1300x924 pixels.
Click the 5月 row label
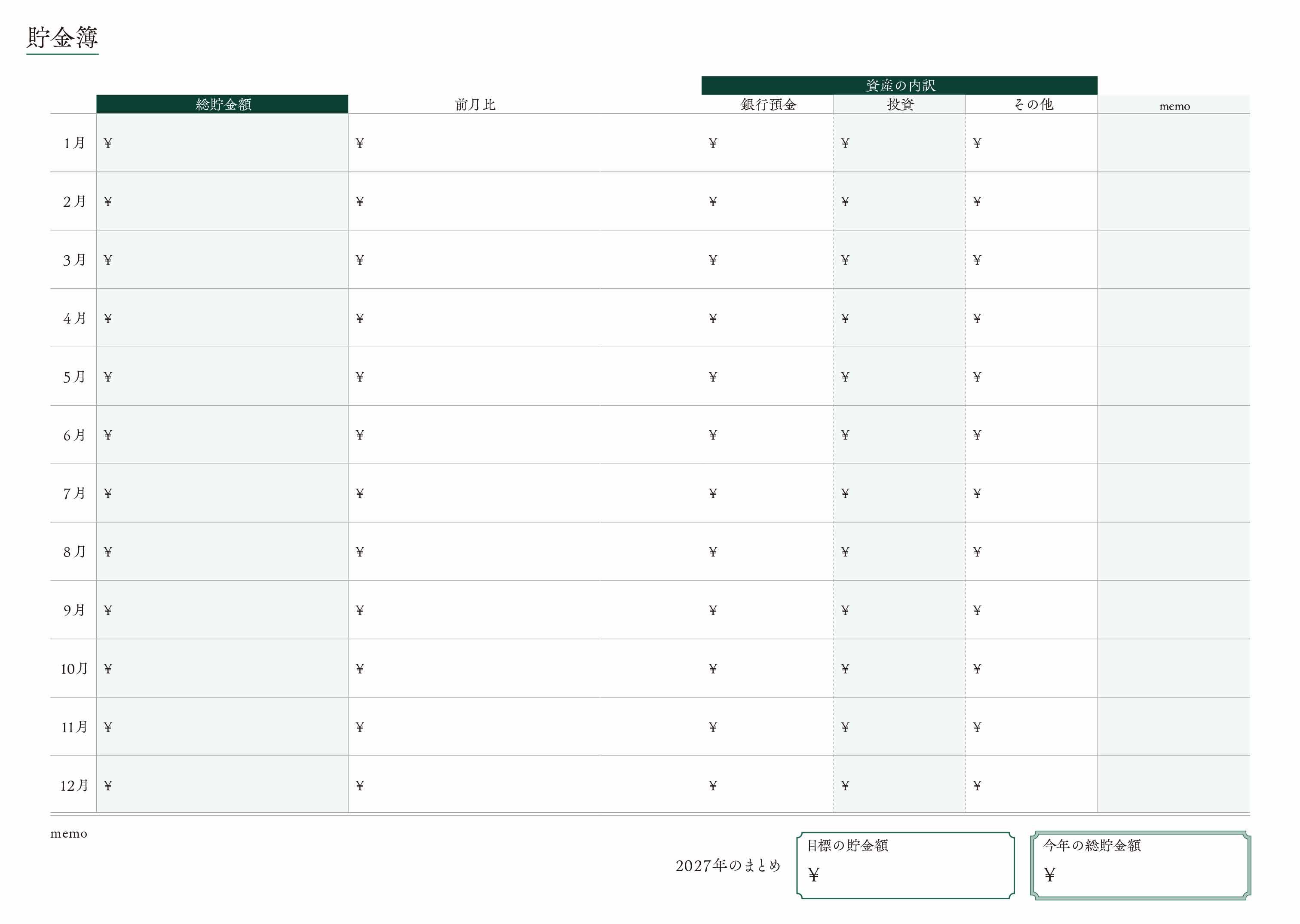click(74, 376)
